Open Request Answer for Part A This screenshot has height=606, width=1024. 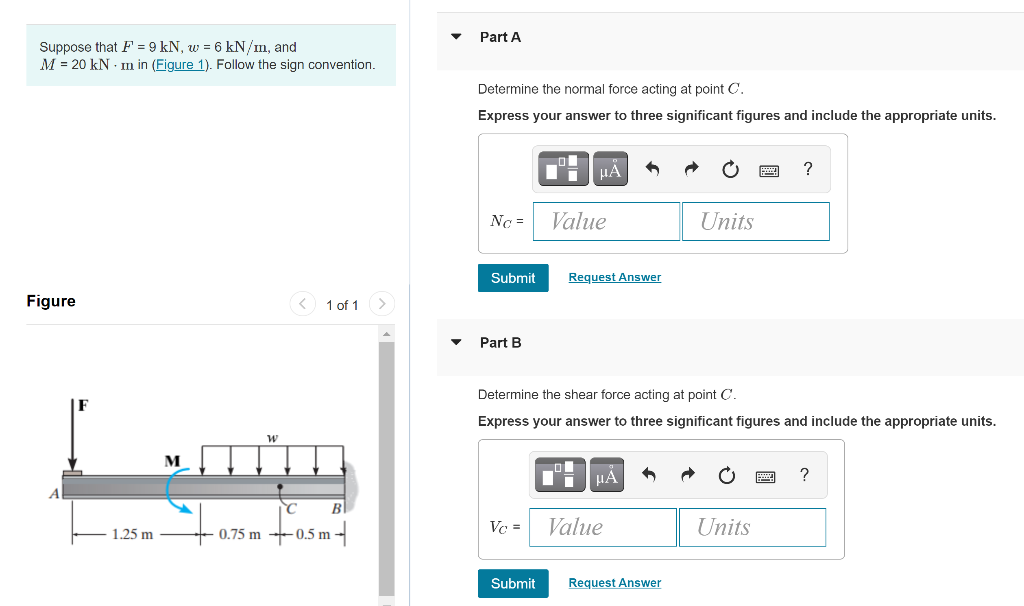(x=614, y=277)
